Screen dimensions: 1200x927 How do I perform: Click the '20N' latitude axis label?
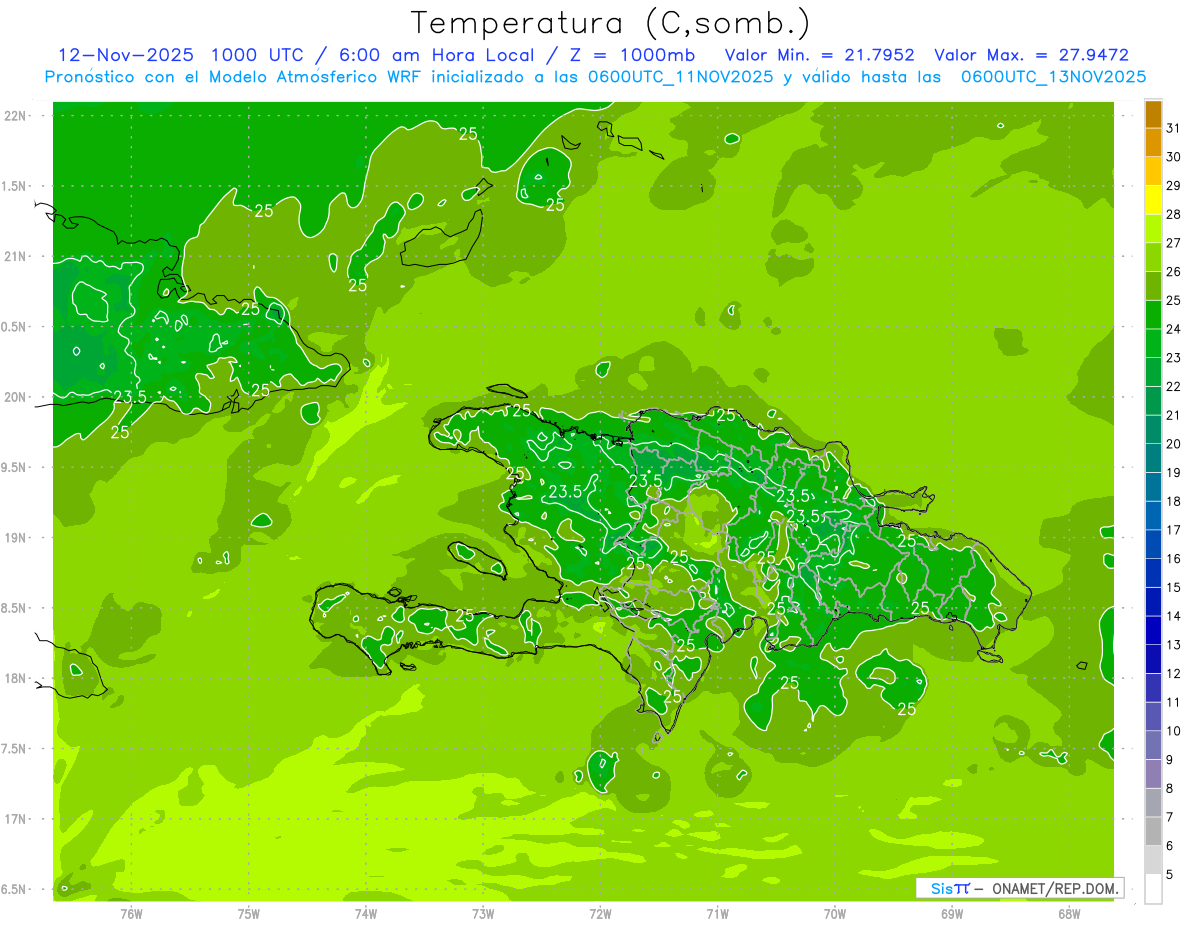pyautogui.click(x=15, y=397)
